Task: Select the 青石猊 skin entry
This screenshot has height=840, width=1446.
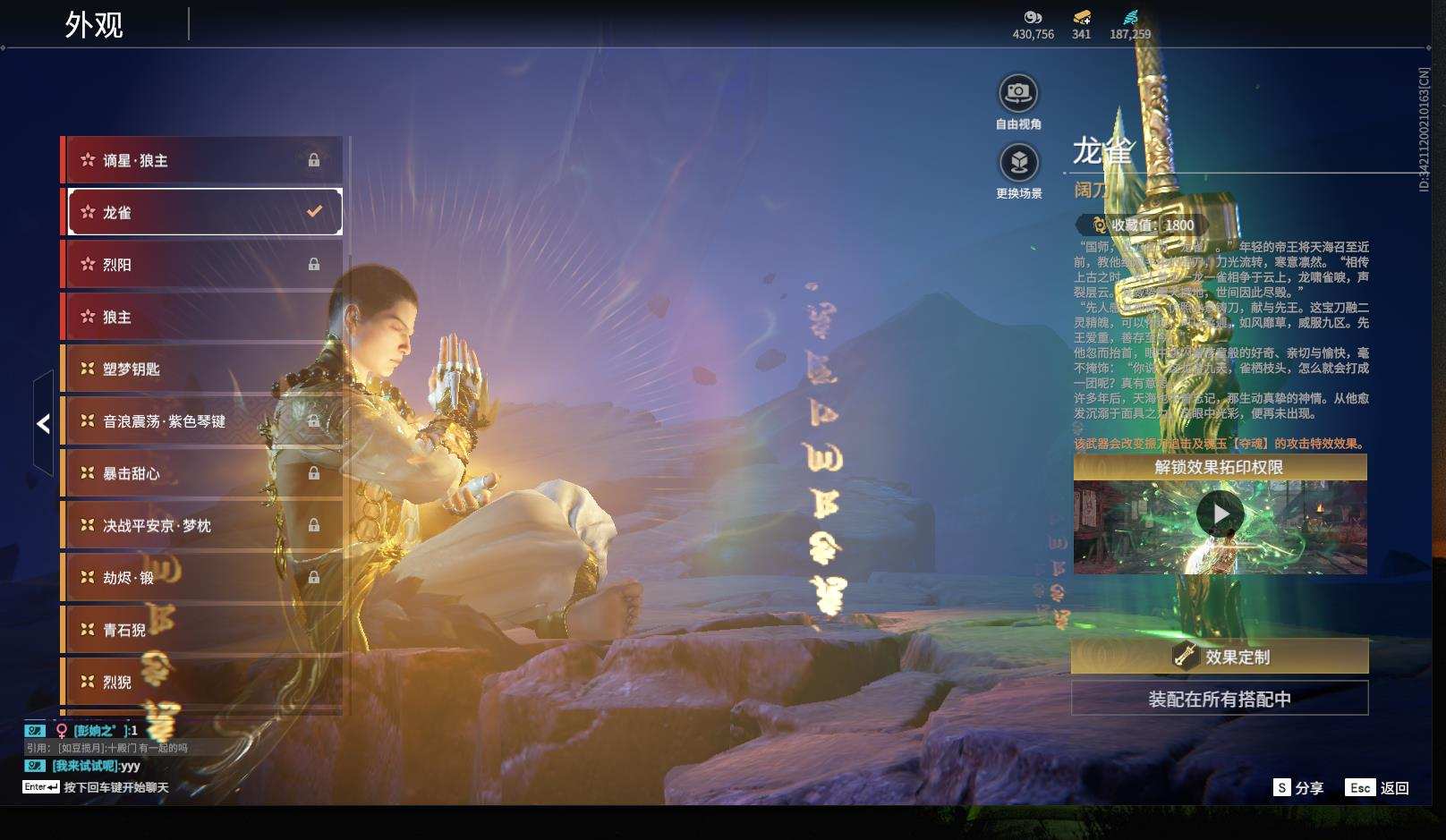Action: click(201, 630)
